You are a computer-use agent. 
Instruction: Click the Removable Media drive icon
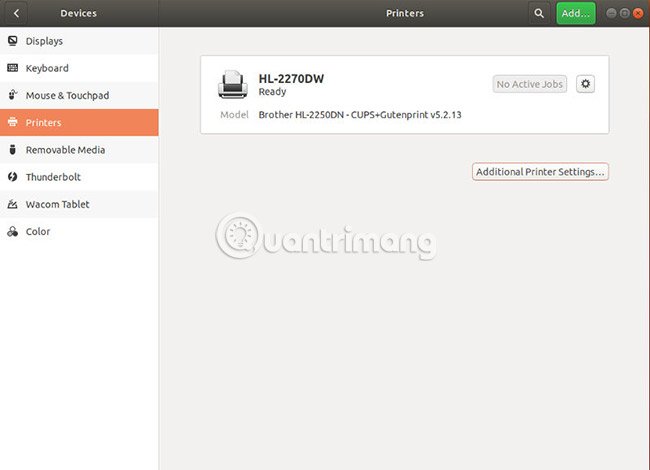13,150
